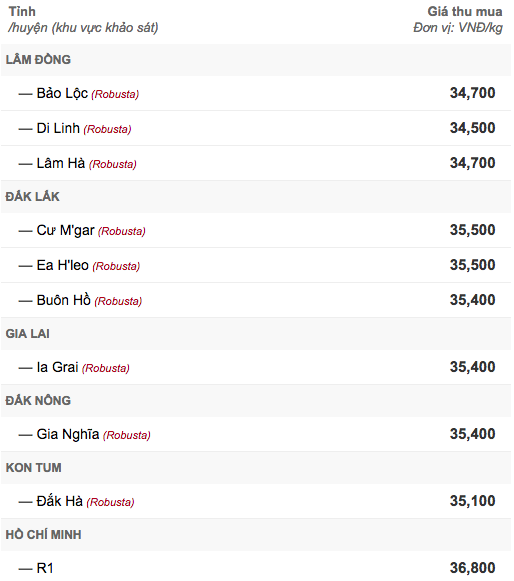The height and width of the screenshot is (581, 514).
Task: Click the Tỉnh column header
Action: click(22, 11)
